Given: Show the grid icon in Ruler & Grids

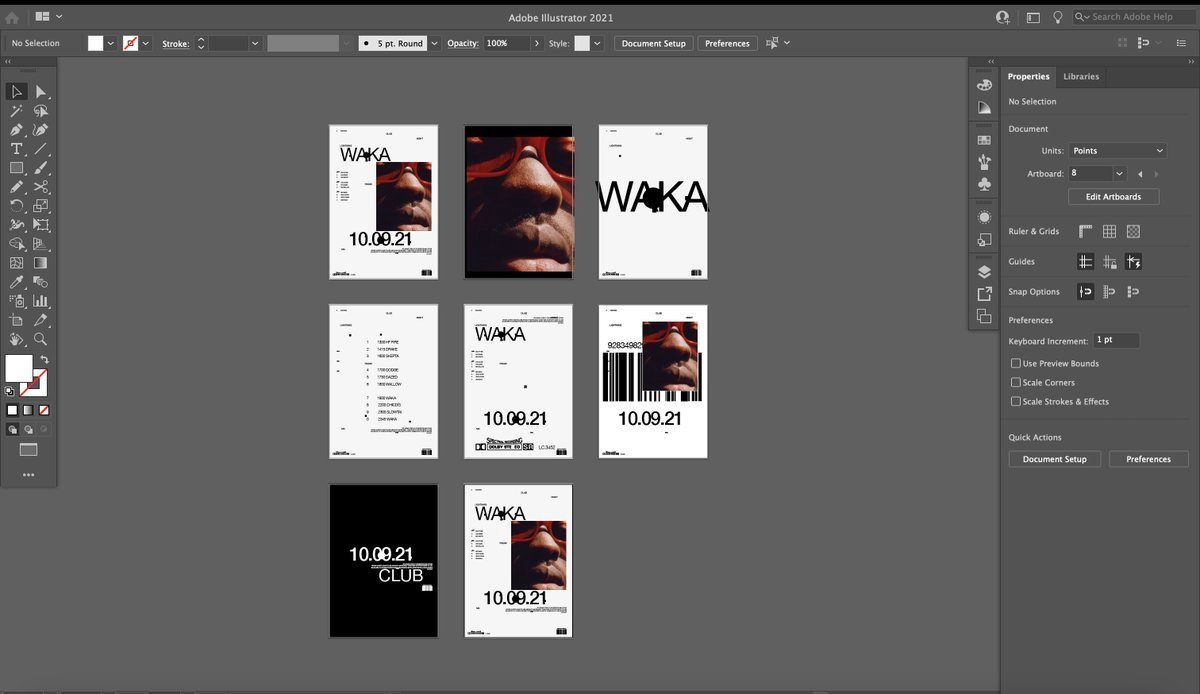Looking at the screenshot, I should click(x=1109, y=231).
